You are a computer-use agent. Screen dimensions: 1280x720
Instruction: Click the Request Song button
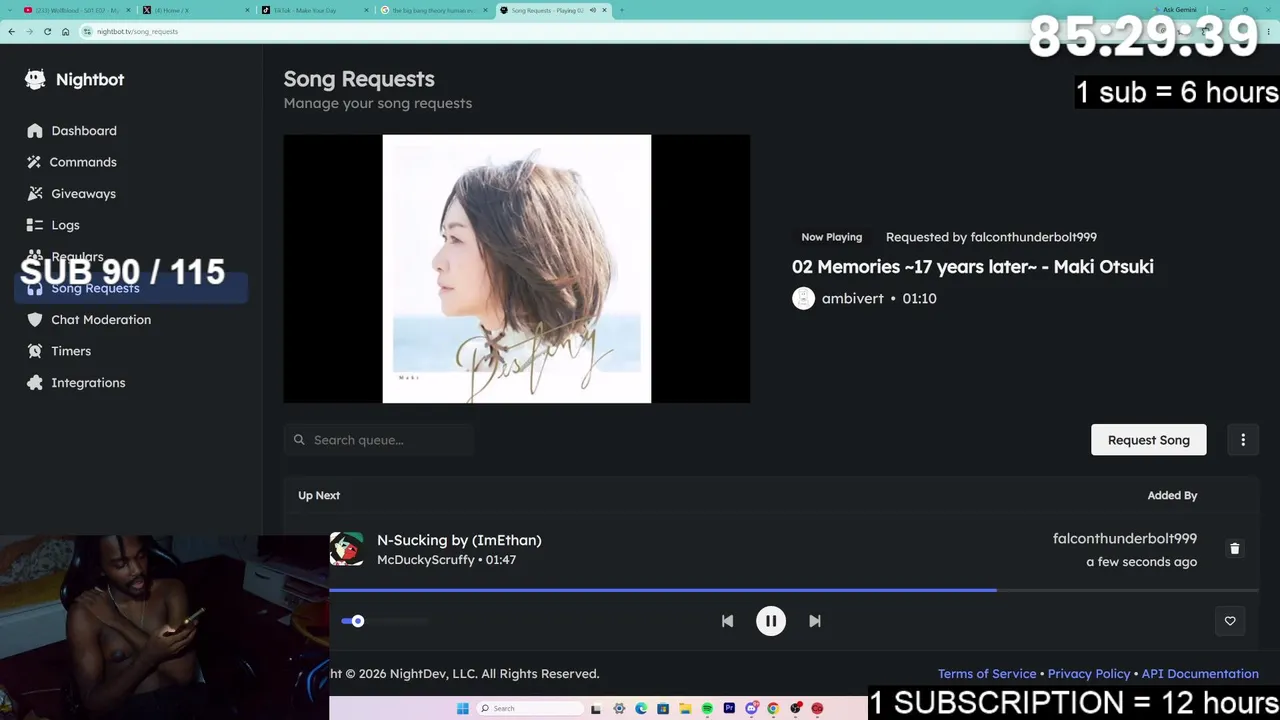click(1148, 440)
